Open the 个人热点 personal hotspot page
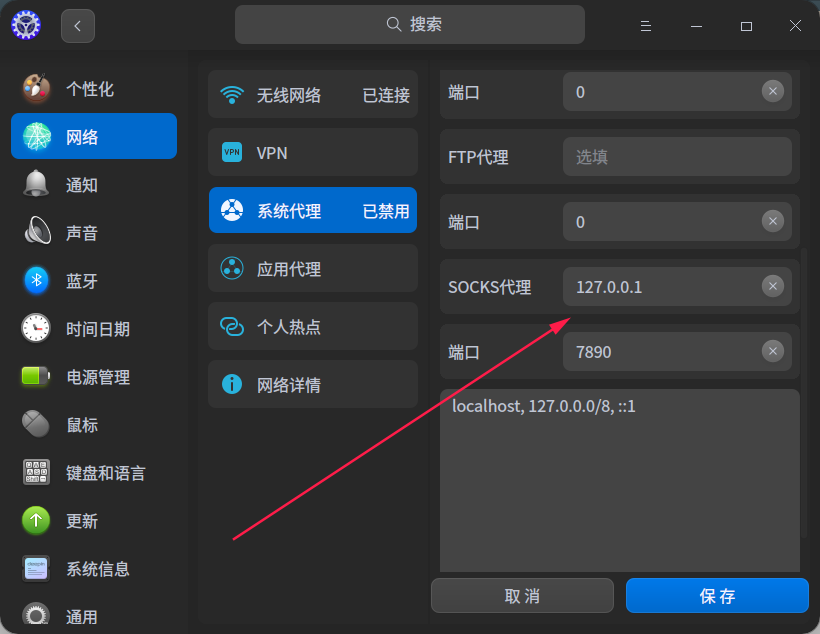 pyautogui.click(x=312, y=326)
